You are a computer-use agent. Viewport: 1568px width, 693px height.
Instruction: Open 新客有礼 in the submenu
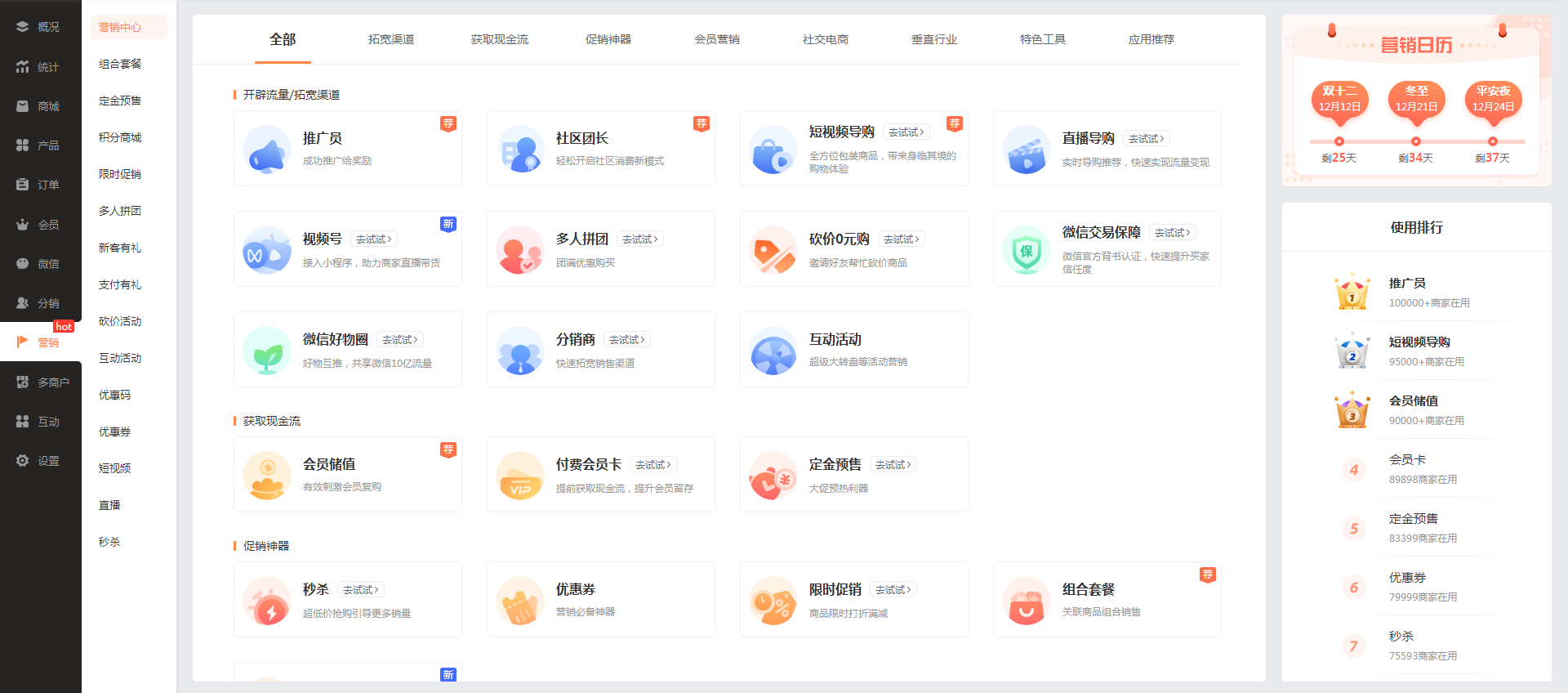pyautogui.click(x=120, y=248)
